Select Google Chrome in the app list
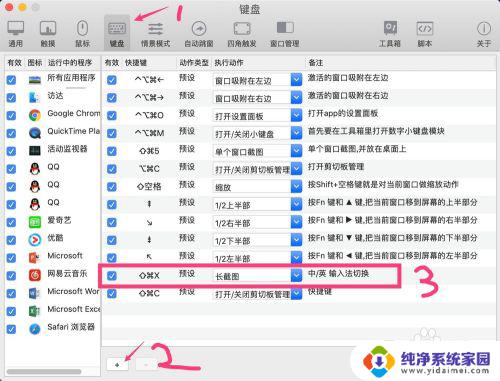 [x=53, y=115]
